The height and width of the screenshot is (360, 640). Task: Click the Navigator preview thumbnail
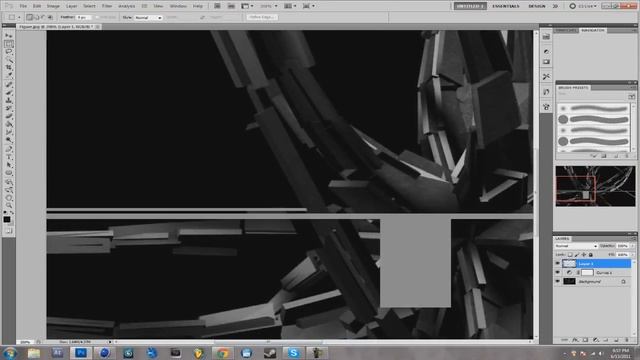coord(595,186)
